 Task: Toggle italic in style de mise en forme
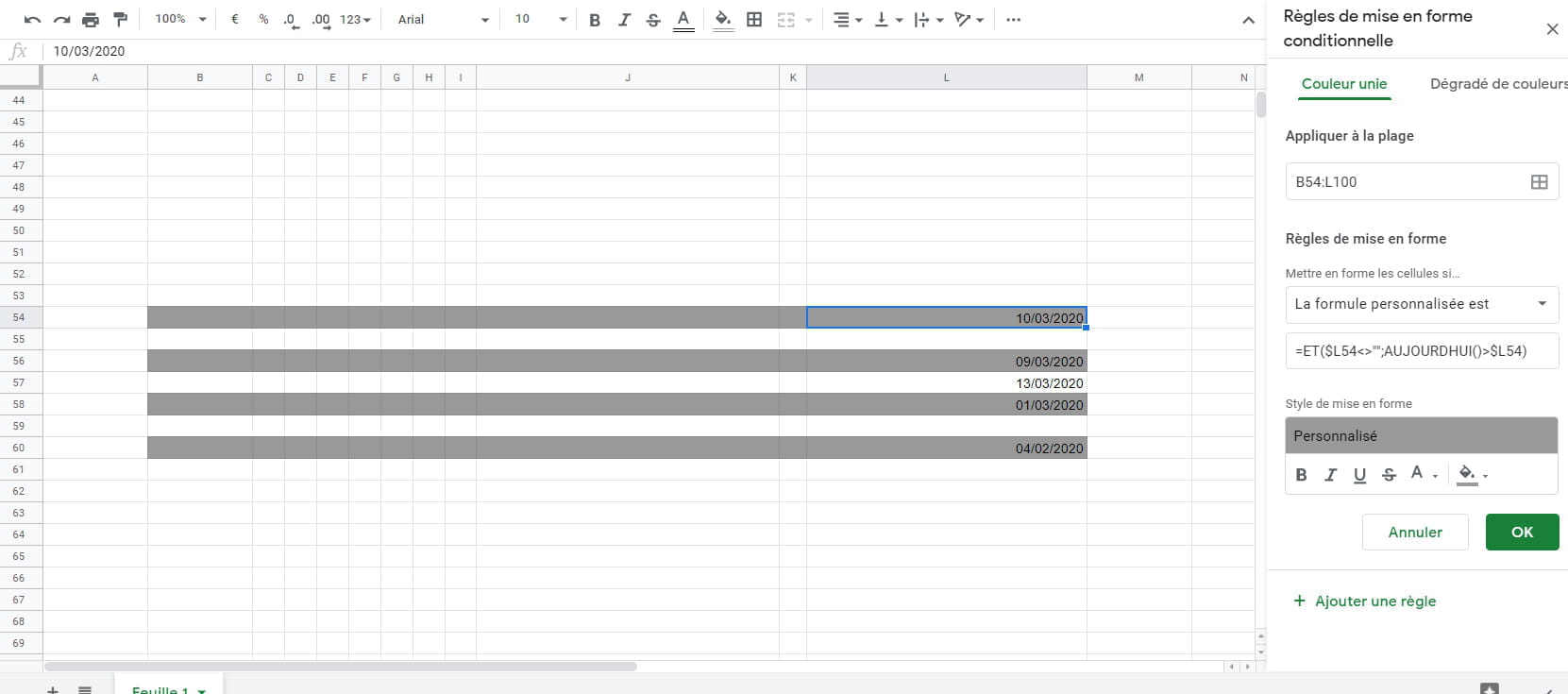[1330, 475]
